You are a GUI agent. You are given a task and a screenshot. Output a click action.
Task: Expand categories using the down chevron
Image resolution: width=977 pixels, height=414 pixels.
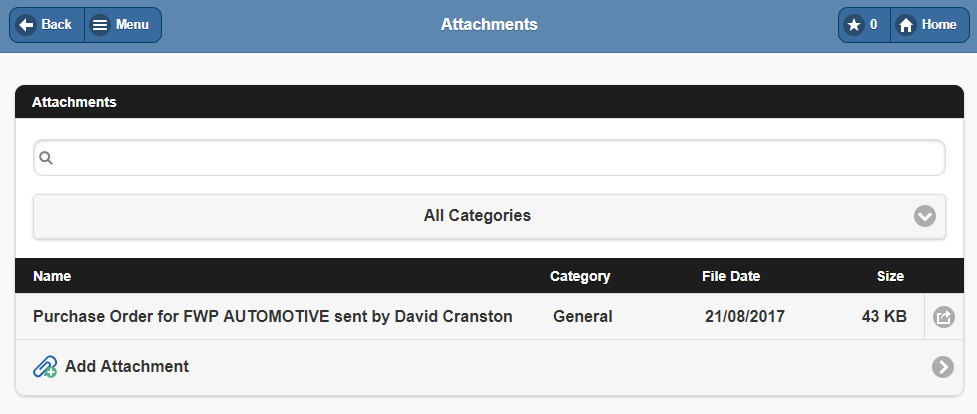tap(925, 215)
